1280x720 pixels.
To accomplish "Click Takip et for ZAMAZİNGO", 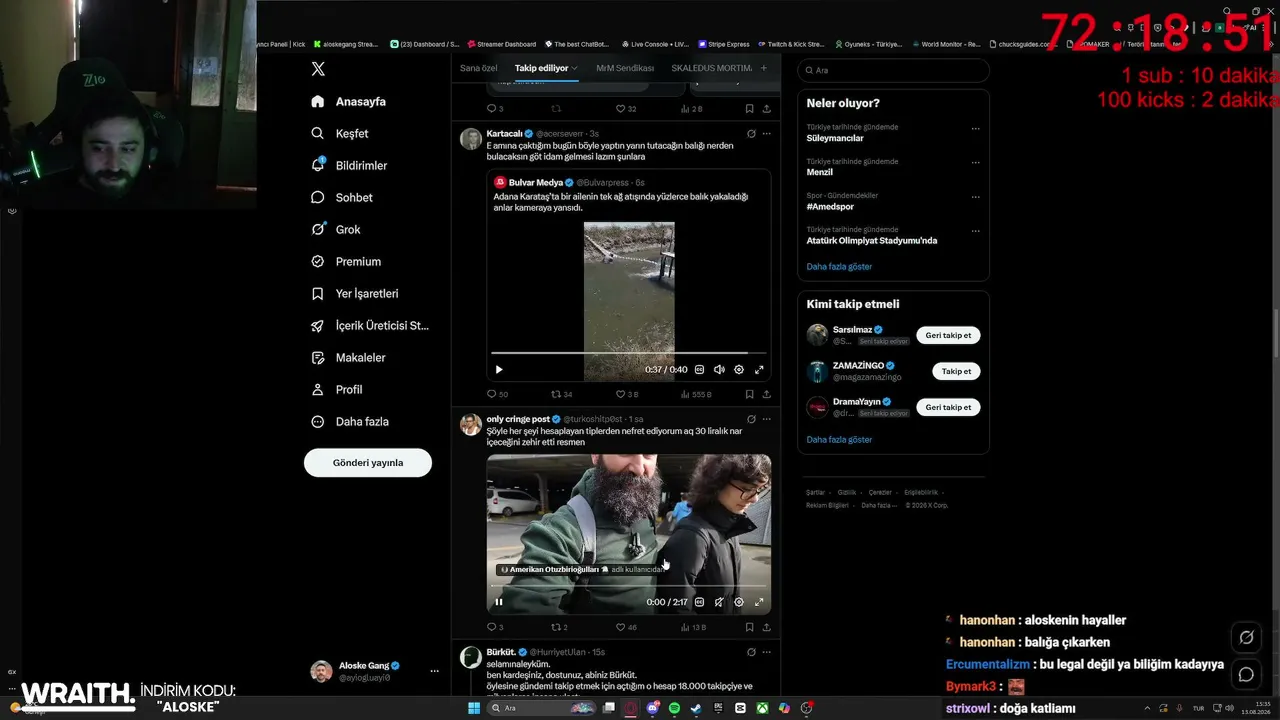I will click(x=956, y=371).
